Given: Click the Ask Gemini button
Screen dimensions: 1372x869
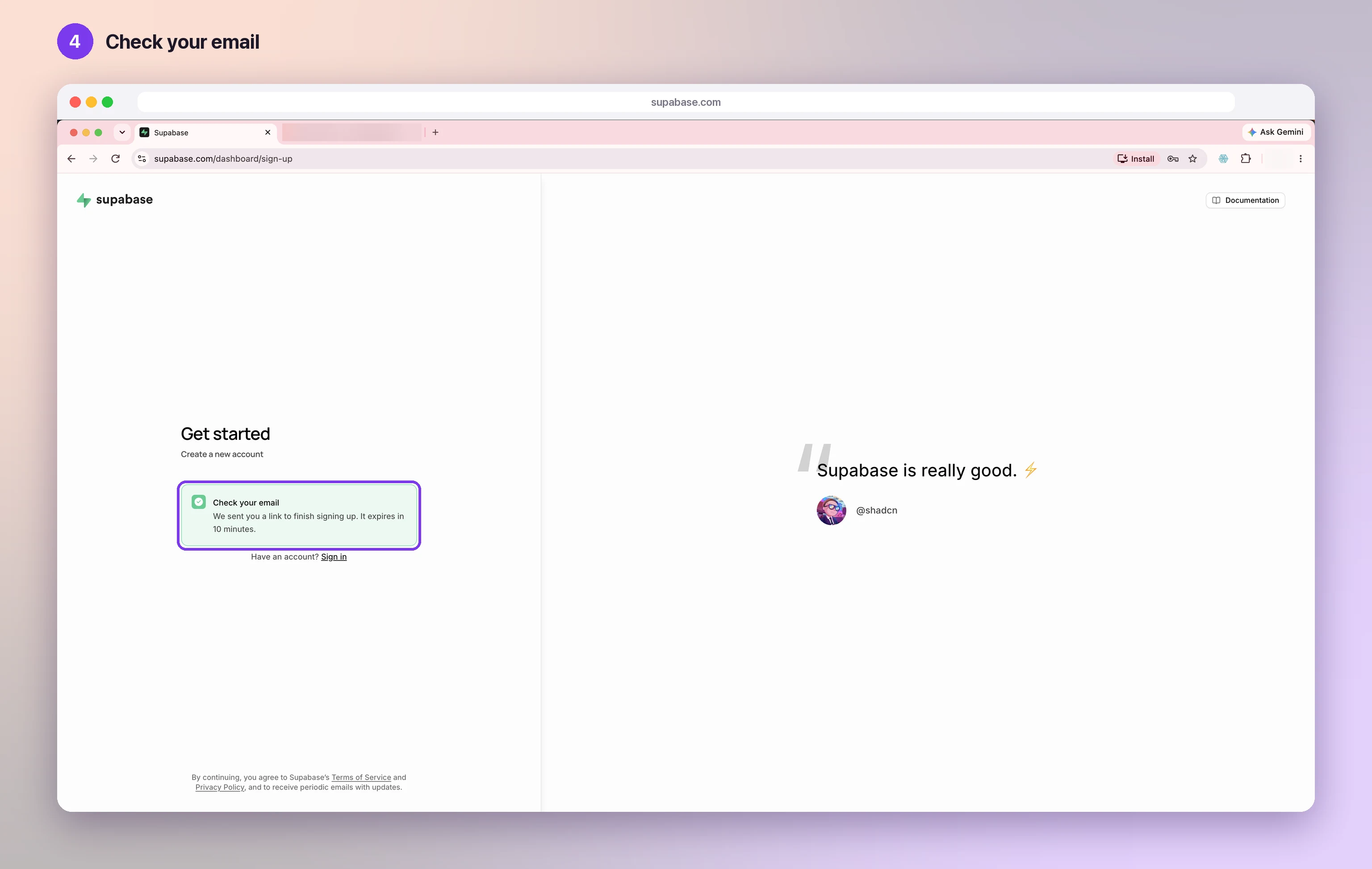Looking at the screenshot, I should coord(1276,132).
